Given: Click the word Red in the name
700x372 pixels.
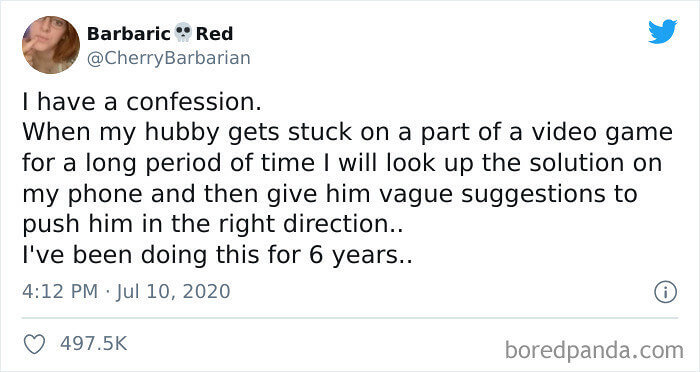Looking at the screenshot, I should tap(214, 33).
